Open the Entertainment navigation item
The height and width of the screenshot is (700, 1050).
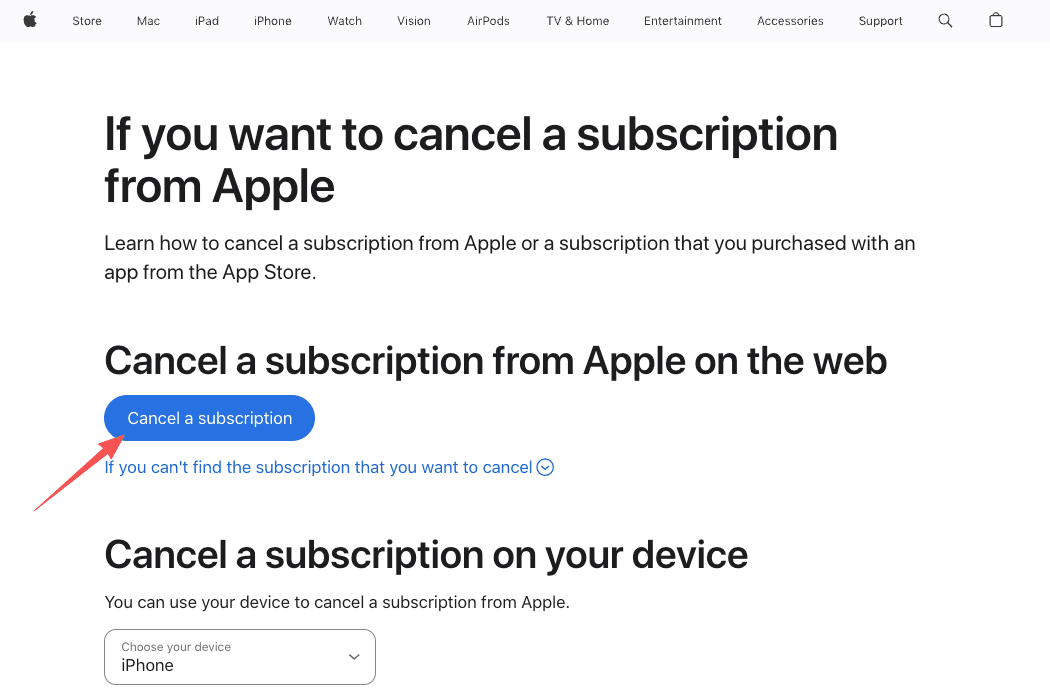click(683, 20)
